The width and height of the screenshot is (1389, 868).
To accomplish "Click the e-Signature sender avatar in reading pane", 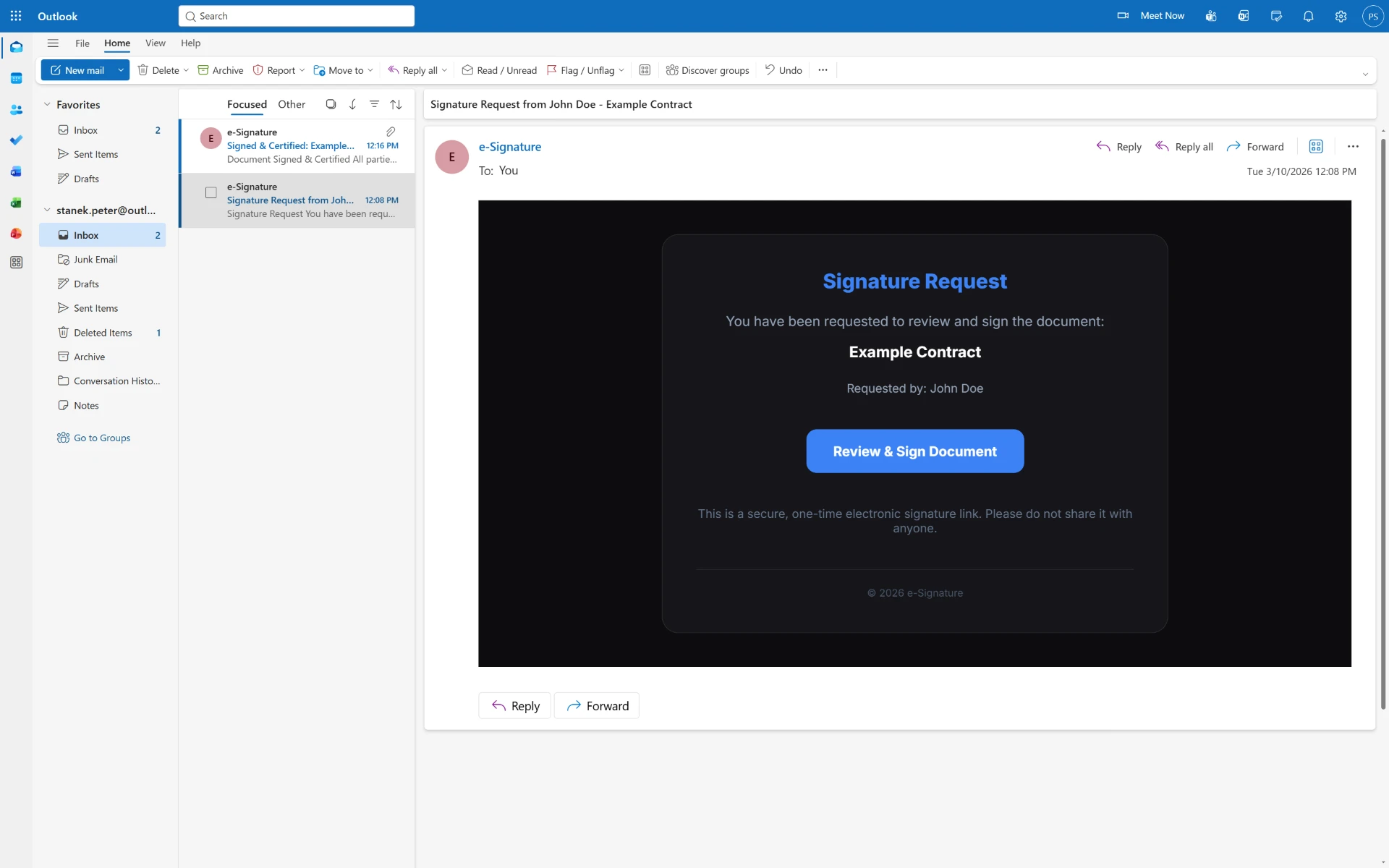I will tap(452, 157).
